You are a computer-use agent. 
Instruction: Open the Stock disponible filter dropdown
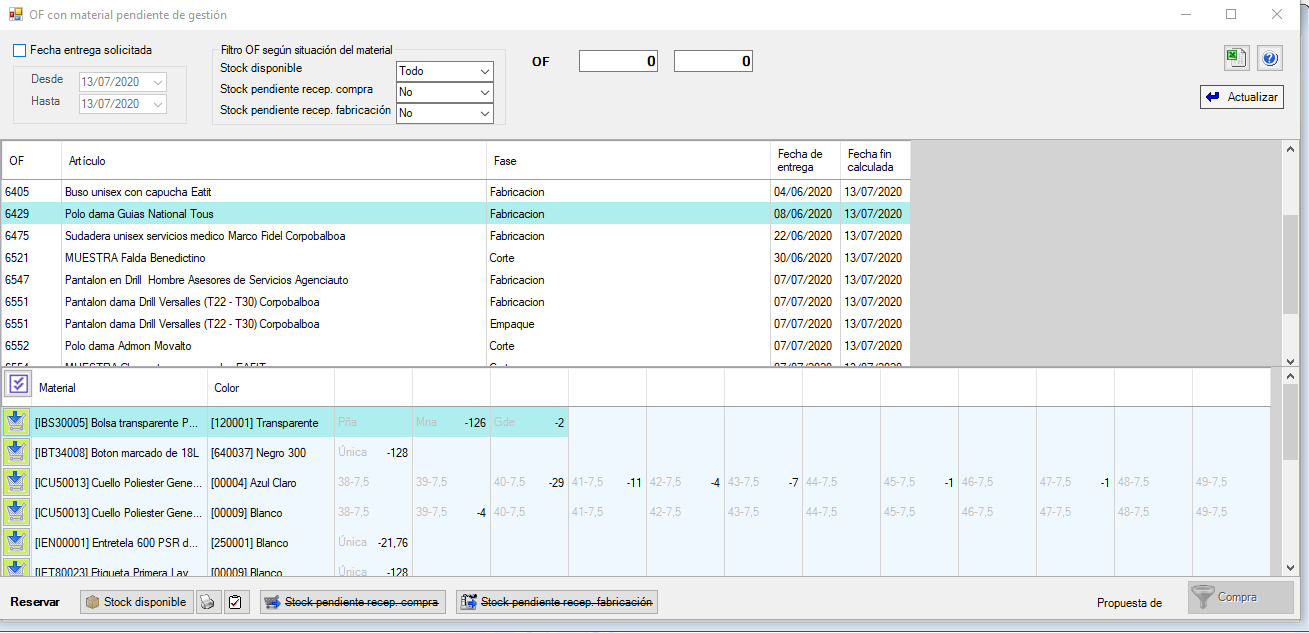click(x=485, y=71)
